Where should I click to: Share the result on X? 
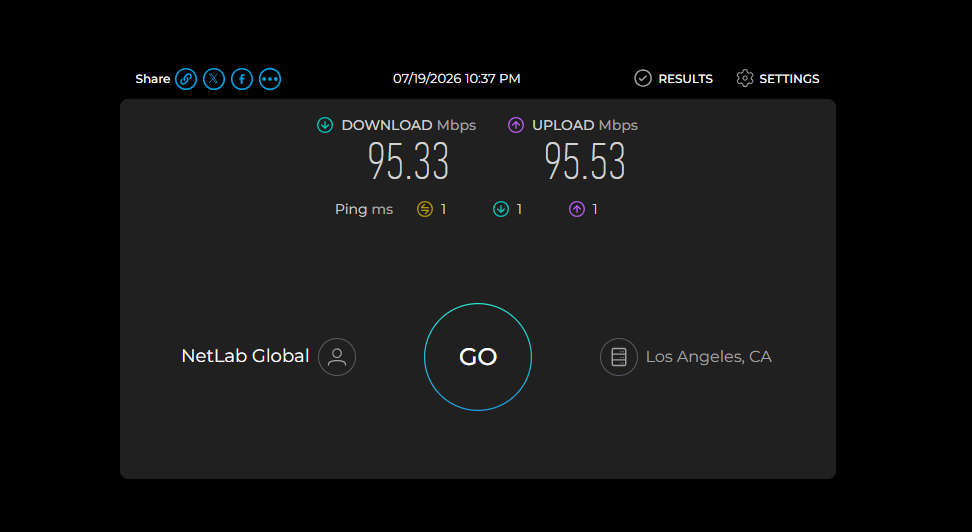coord(214,79)
